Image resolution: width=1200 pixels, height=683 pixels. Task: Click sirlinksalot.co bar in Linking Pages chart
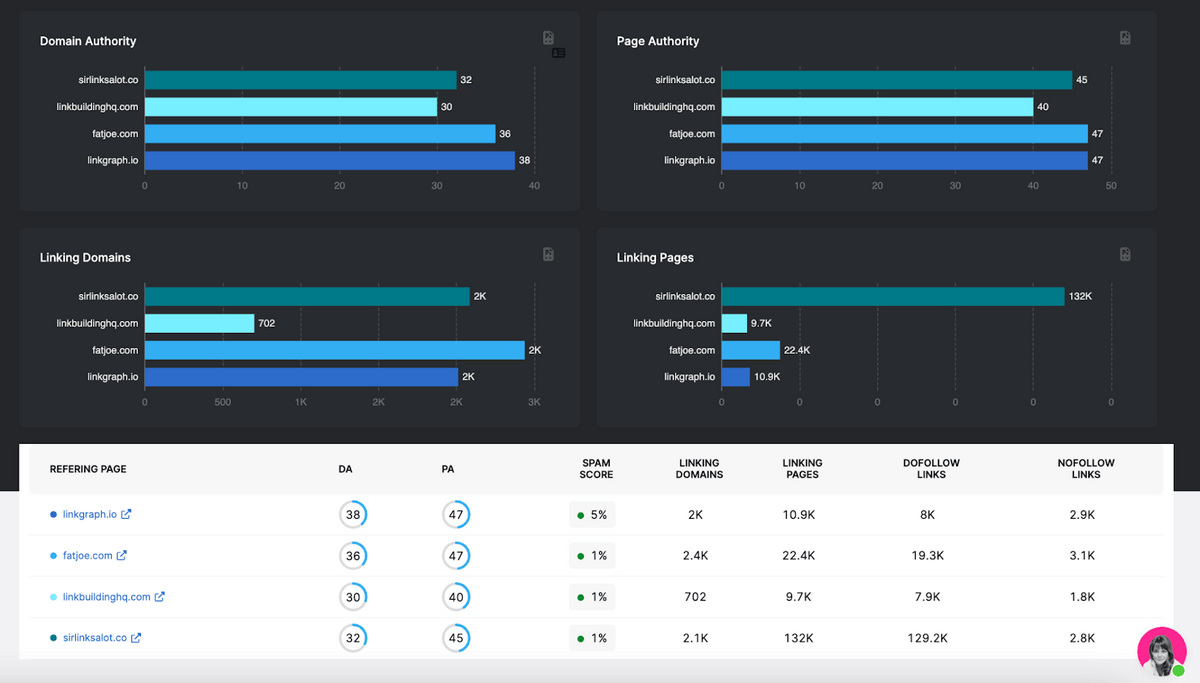892,296
